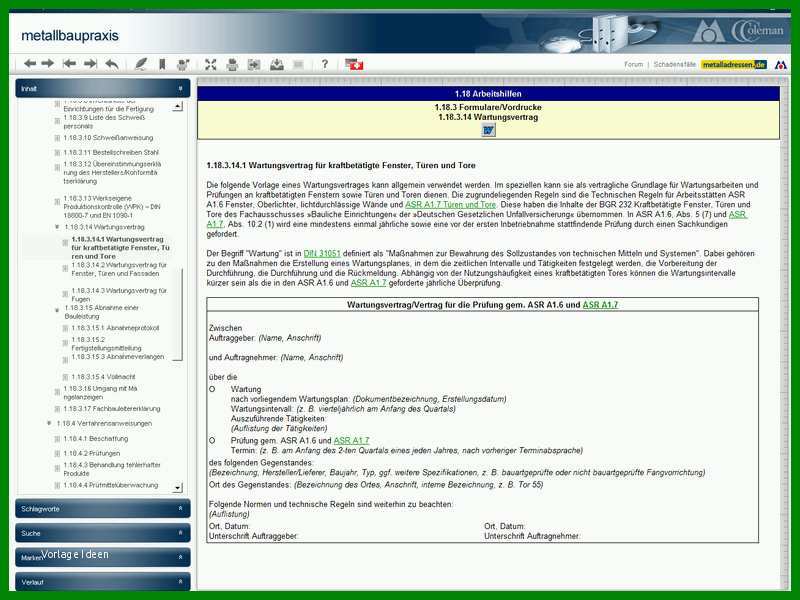Jump to last page arrow icon

tap(90, 64)
